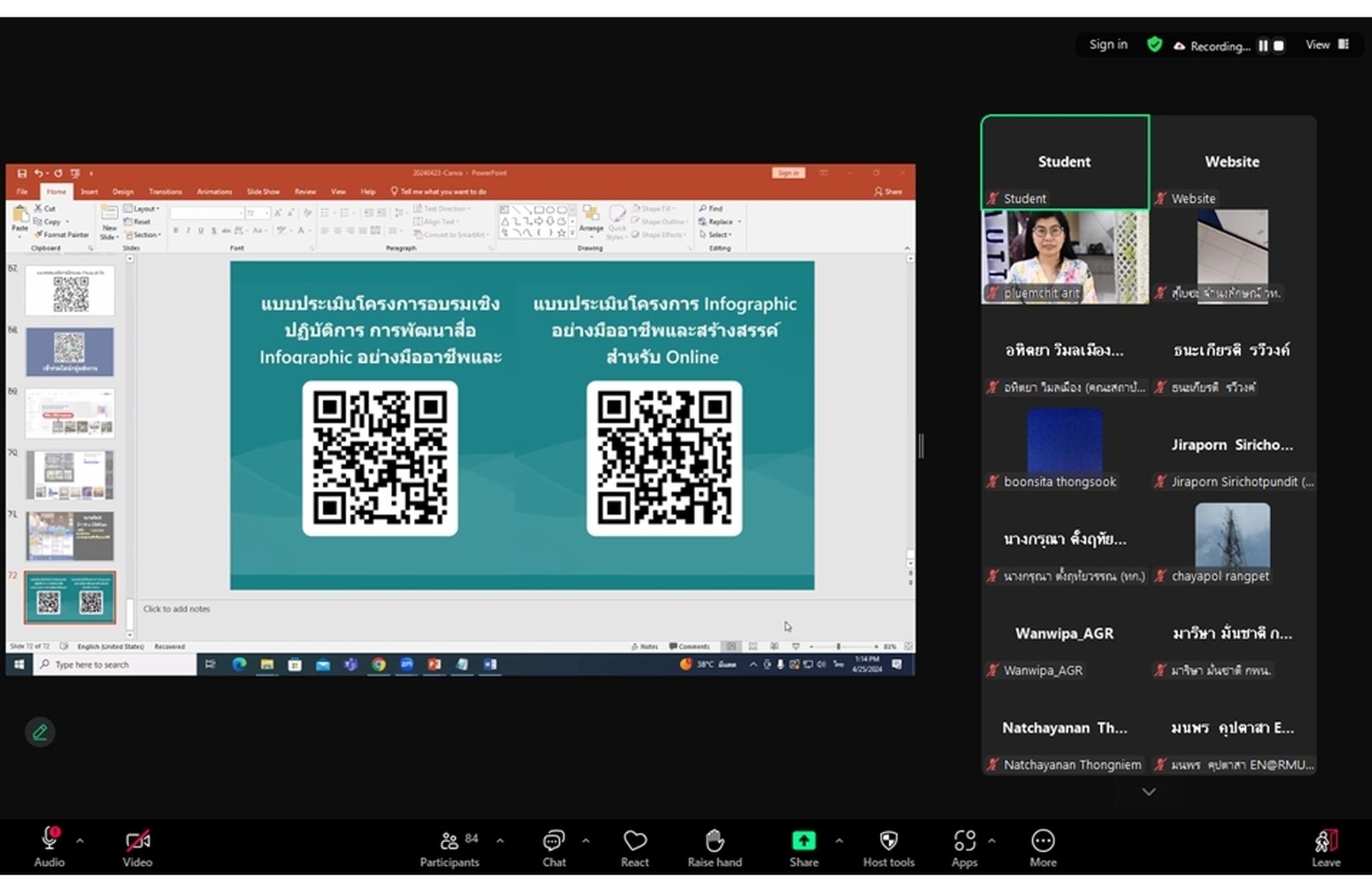Click the Cut scissors command

45,208
